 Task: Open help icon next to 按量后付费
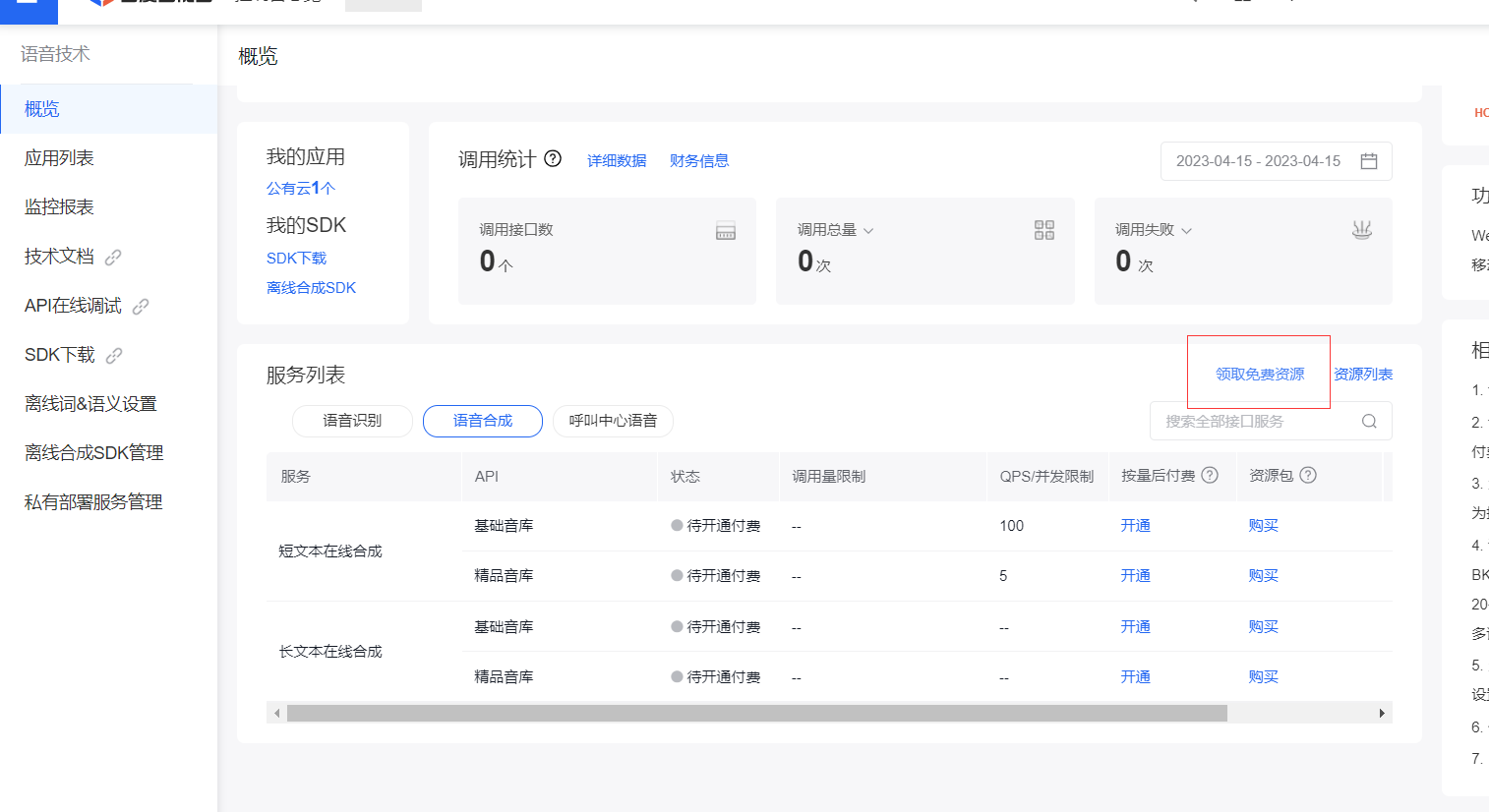1210,475
